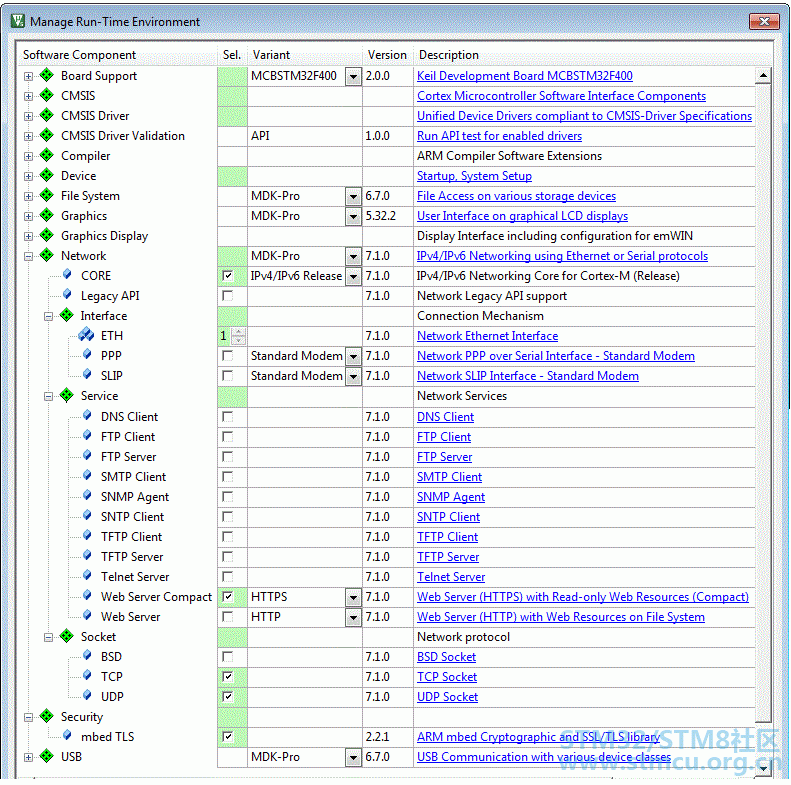Click the Interface green diamond icon
Viewport: 791px width, 785px height.
pyautogui.click(x=67, y=315)
